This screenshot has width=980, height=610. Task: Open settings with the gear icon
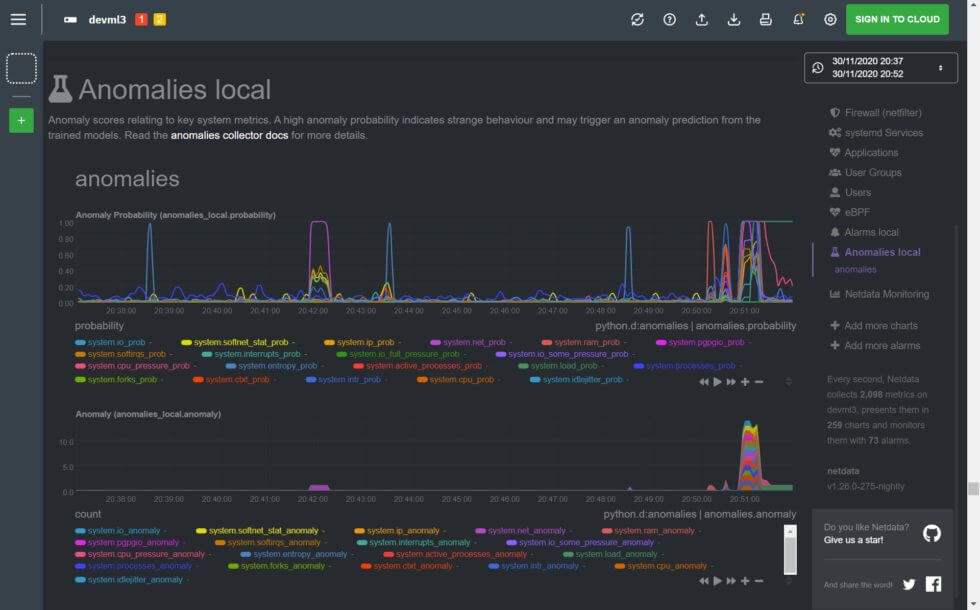[x=830, y=19]
